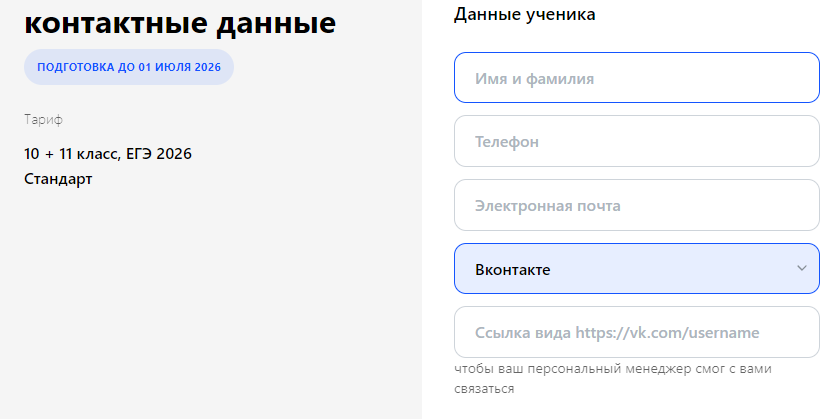Click the Вконтакте label inside the selector

(512, 270)
